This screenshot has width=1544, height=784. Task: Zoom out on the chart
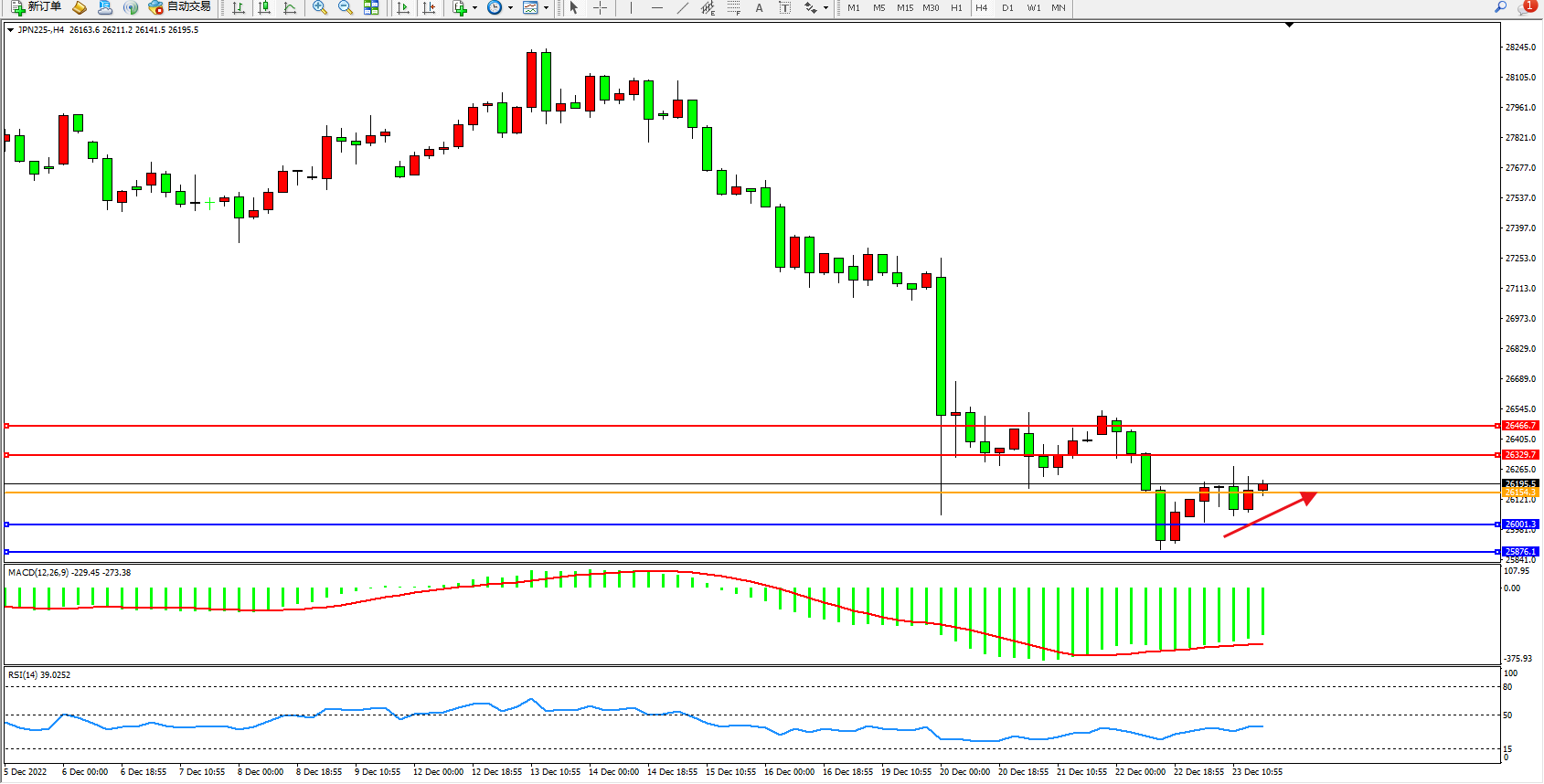[346, 7]
